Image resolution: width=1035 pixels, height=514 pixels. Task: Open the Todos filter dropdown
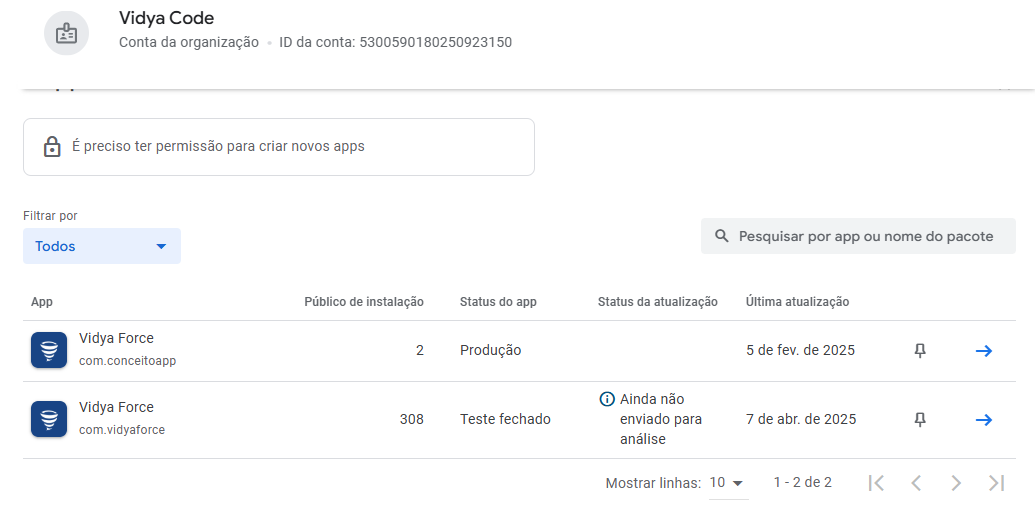point(102,246)
